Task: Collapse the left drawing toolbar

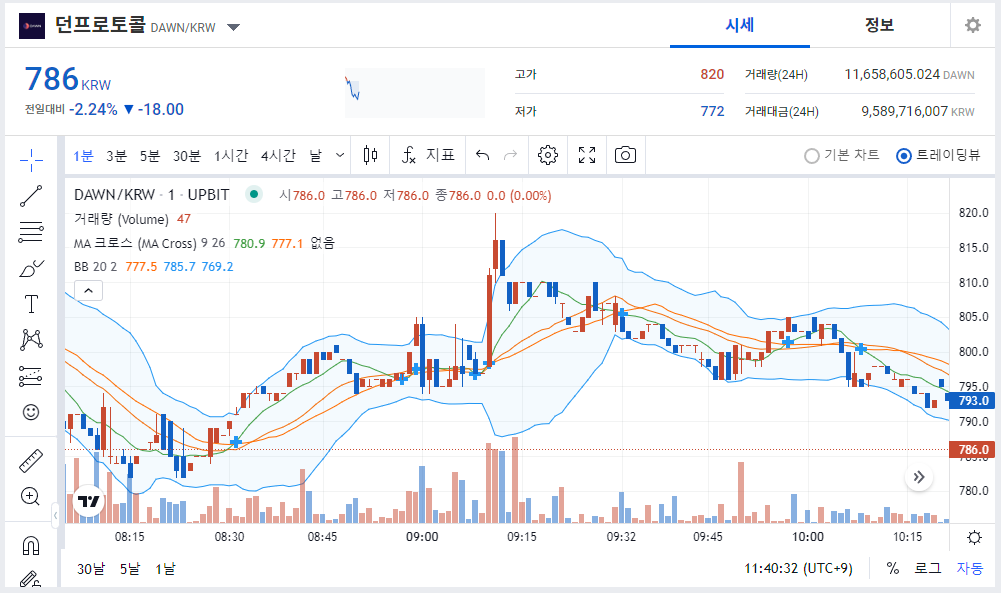Action: 56,514
